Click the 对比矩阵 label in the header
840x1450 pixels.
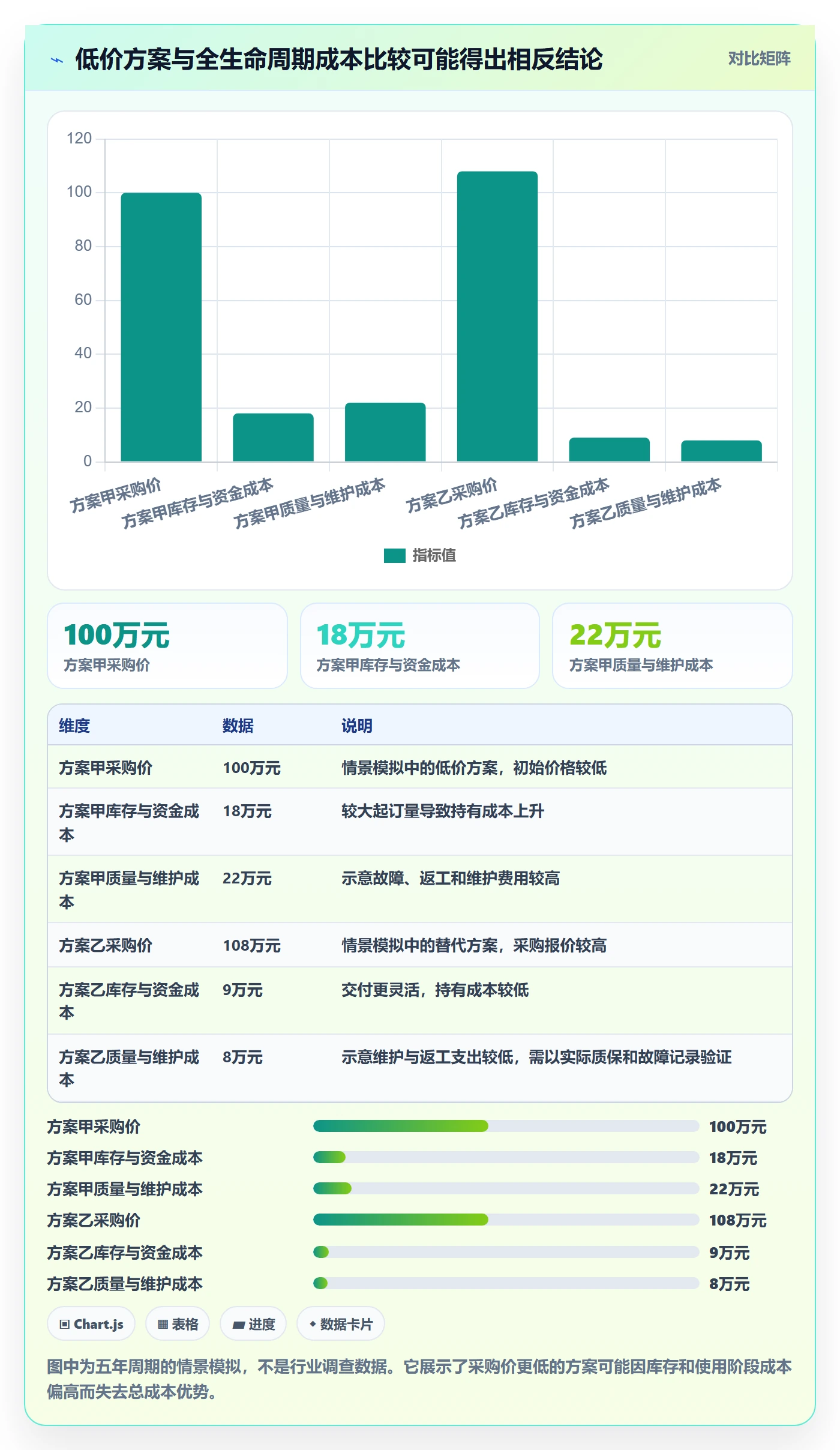click(x=759, y=59)
